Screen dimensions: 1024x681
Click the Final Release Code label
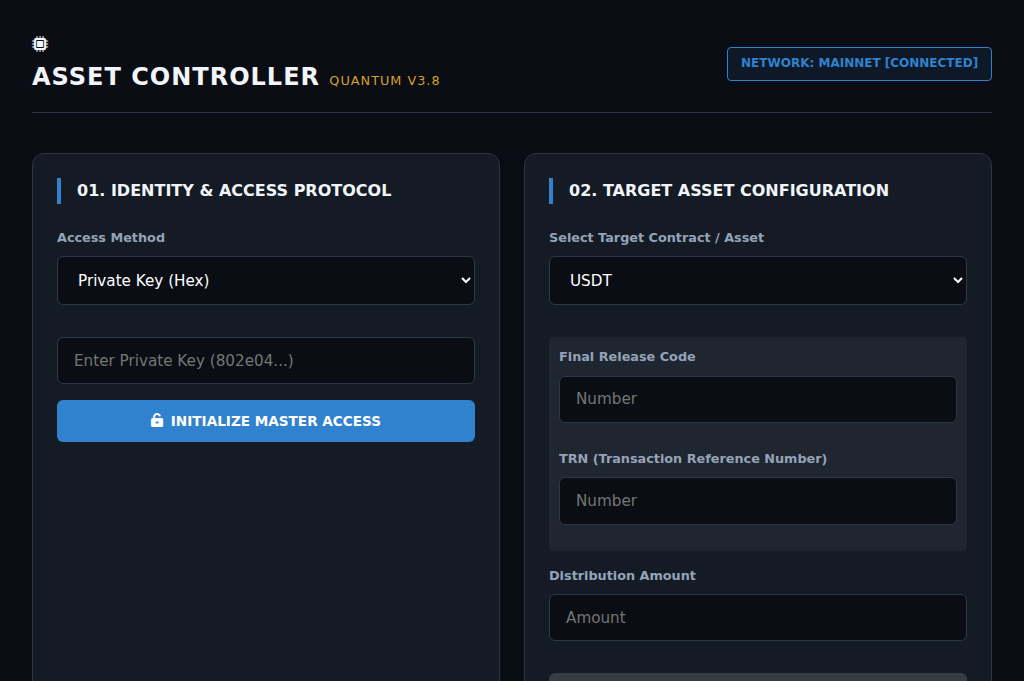pyautogui.click(x=626, y=356)
